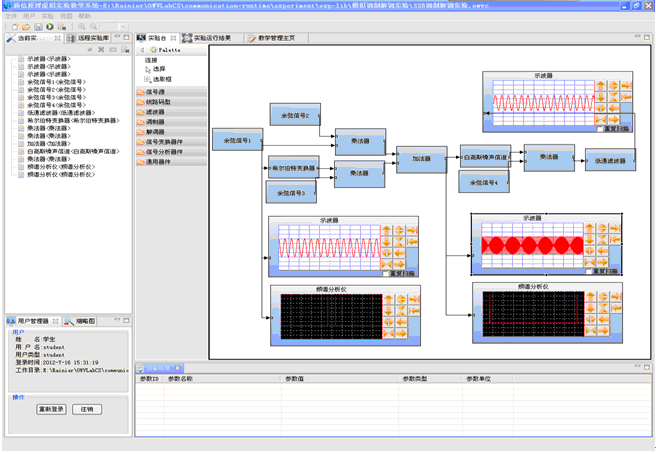
Task: Click the zoom in magnifier icon
Action: coord(81,27)
